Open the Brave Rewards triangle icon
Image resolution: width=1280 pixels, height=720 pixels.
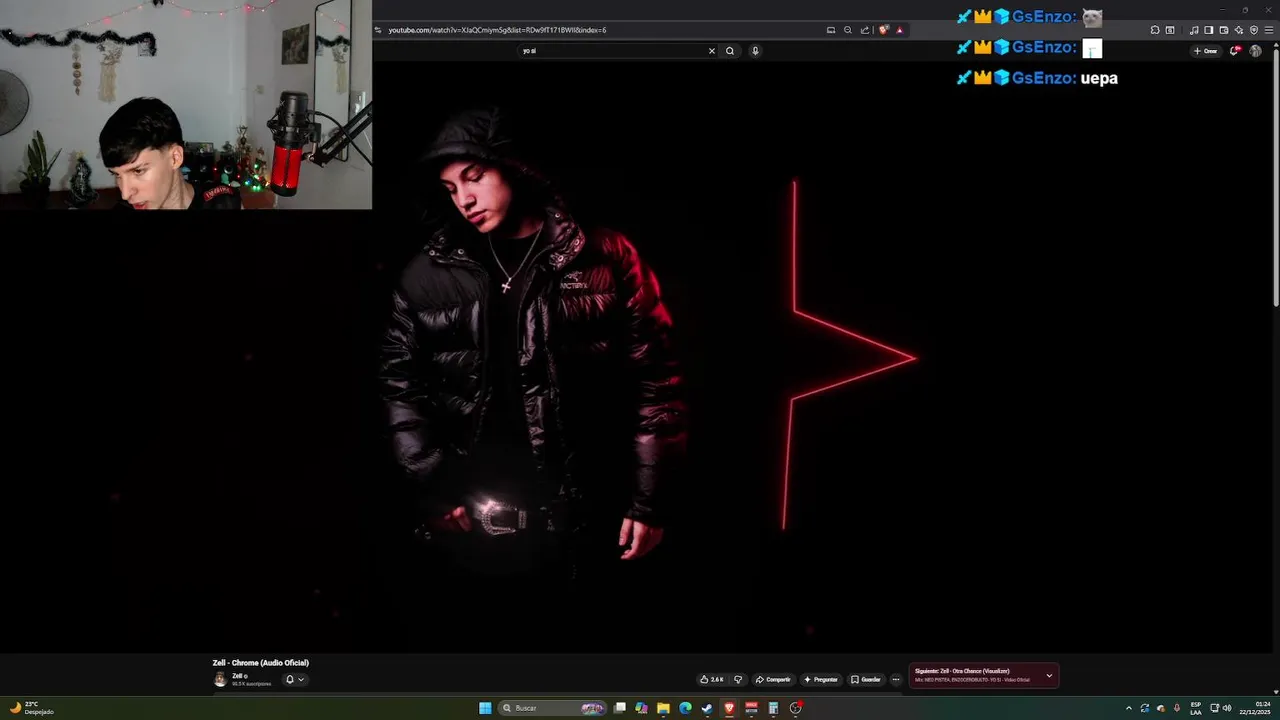[900, 30]
